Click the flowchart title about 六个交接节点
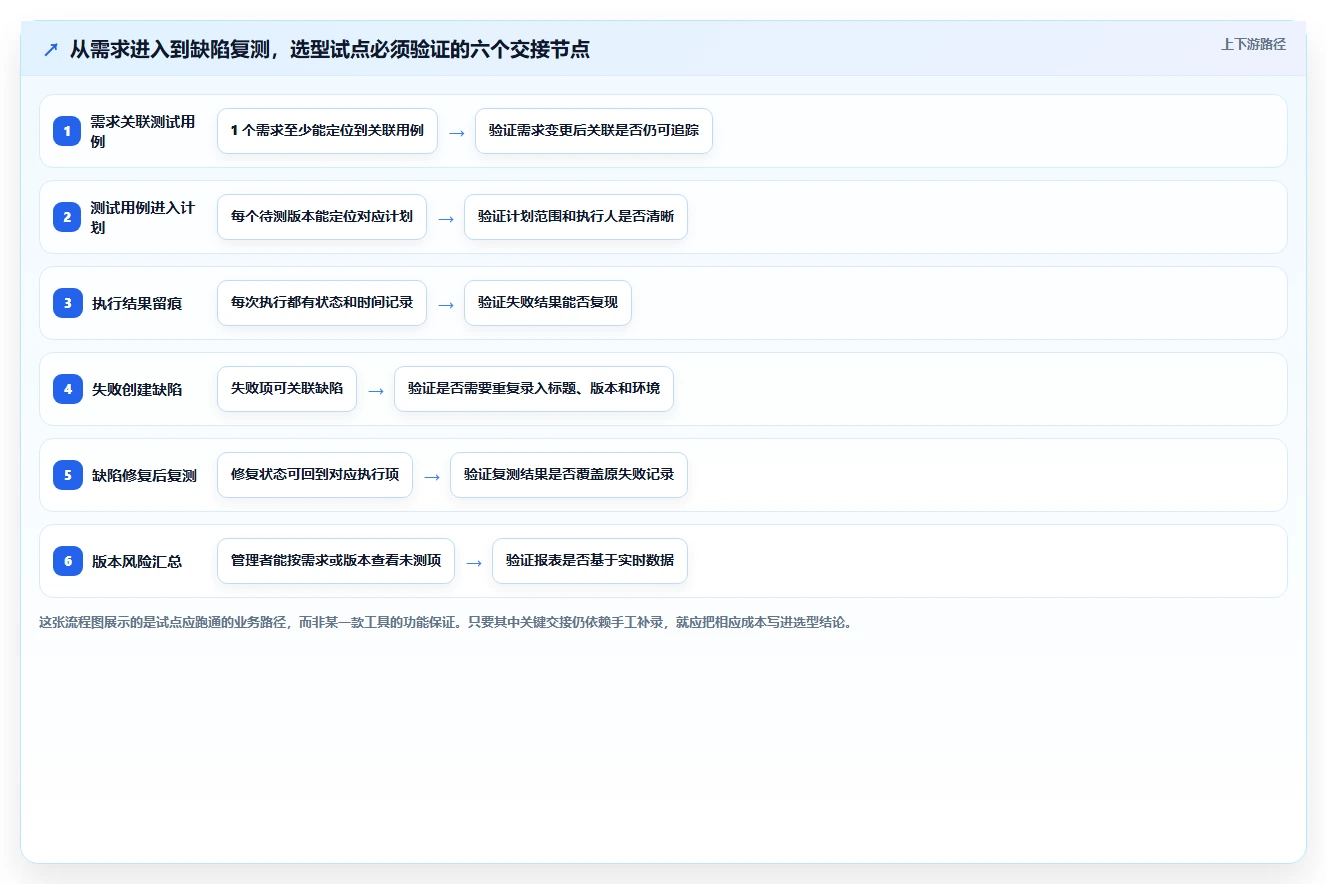 pyautogui.click(x=330, y=49)
